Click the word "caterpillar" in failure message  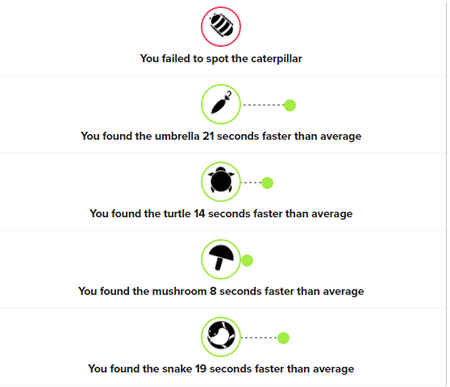[276, 59]
